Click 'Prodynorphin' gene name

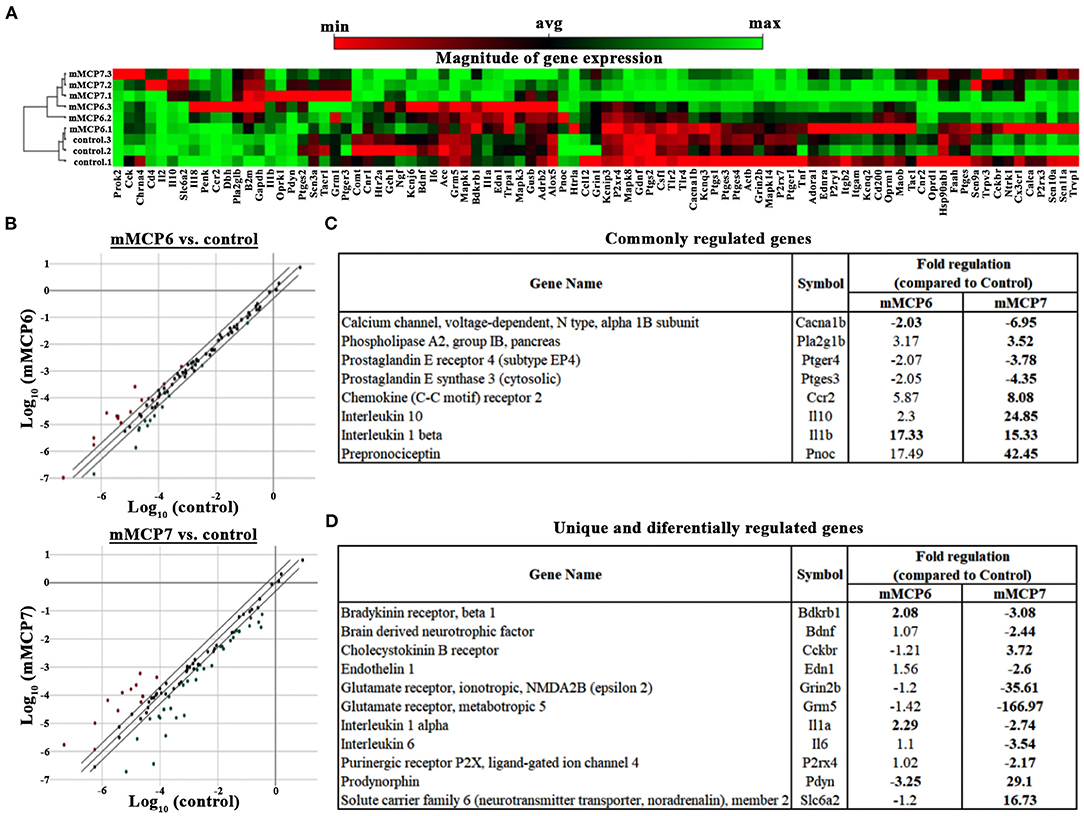(380, 781)
